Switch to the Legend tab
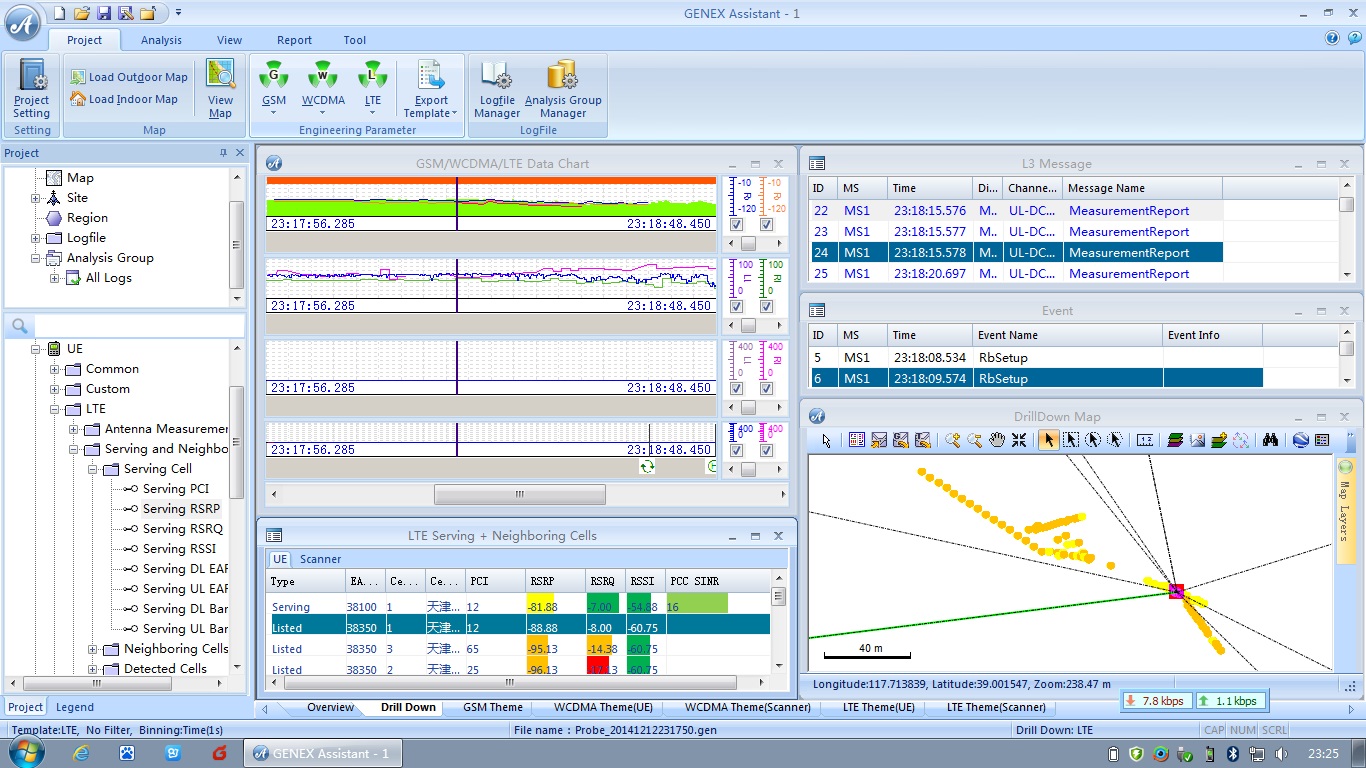The width and height of the screenshot is (1366, 768). click(75, 707)
